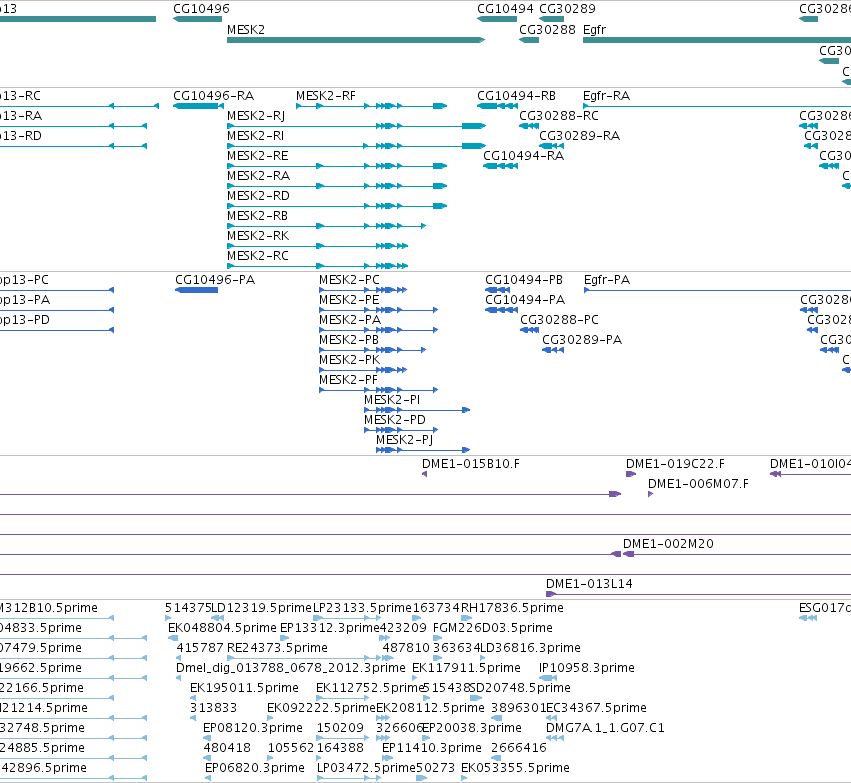Select the CG10494-RA transcript label

click(x=523, y=156)
